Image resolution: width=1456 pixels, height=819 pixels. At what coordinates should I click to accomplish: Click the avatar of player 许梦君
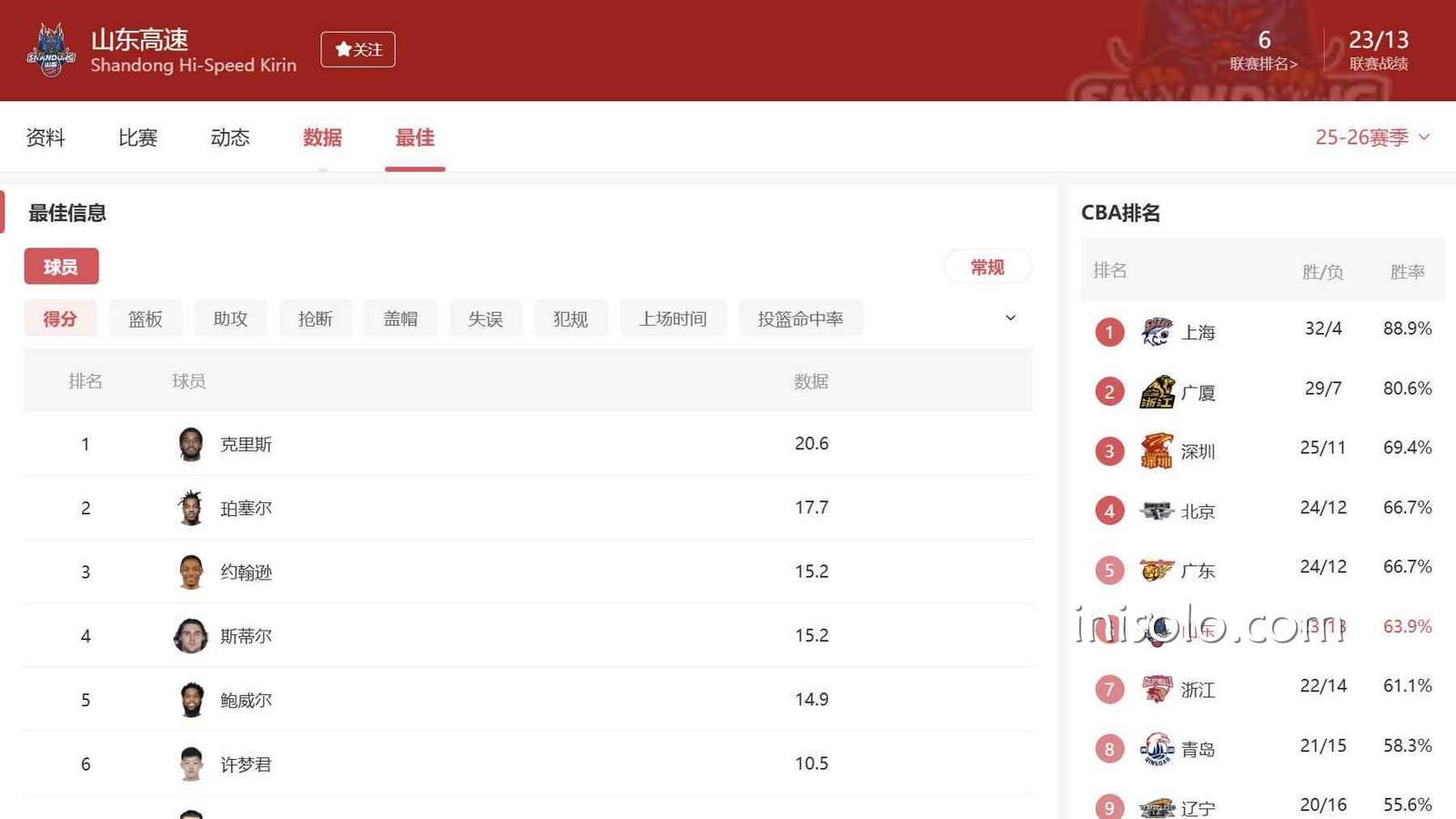(190, 763)
